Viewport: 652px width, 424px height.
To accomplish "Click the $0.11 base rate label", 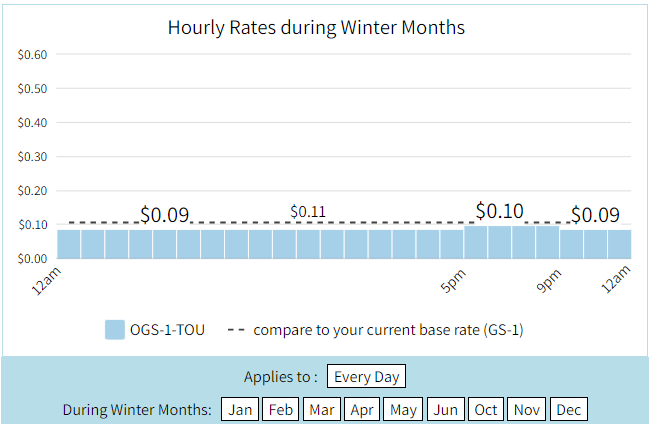I will coord(308,212).
